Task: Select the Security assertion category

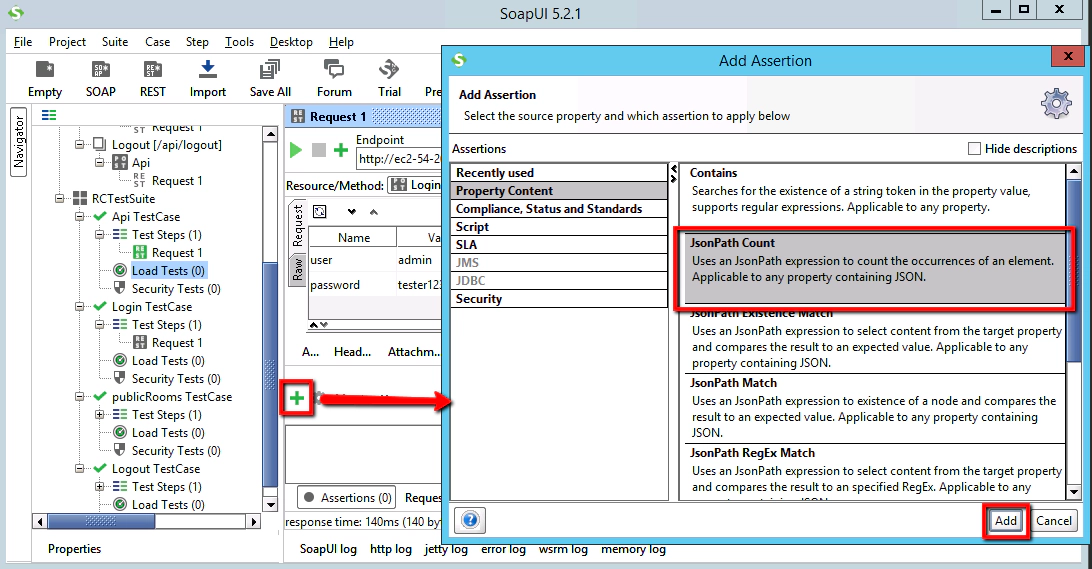Action: [559, 299]
